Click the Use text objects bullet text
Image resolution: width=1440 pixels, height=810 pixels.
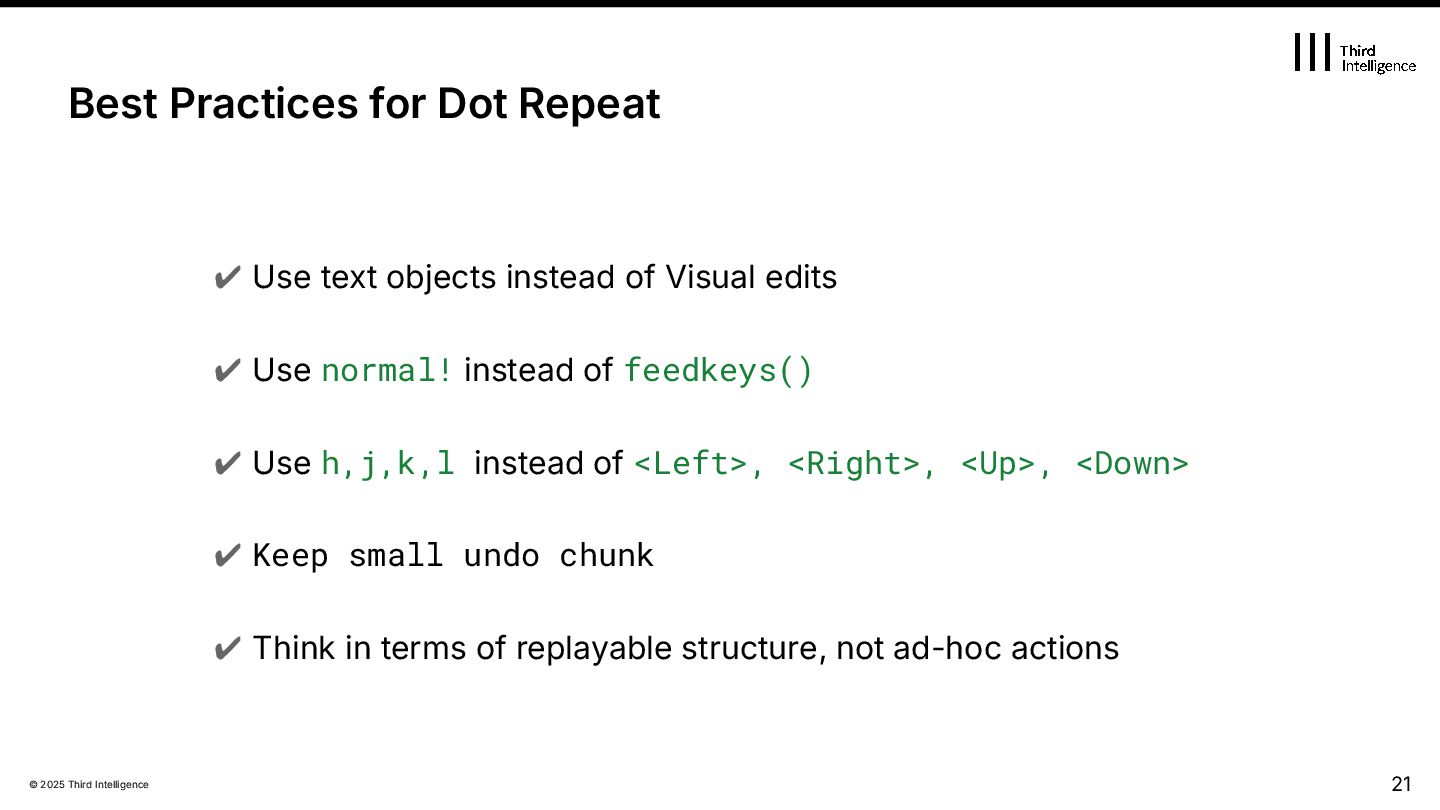pyautogui.click(x=545, y=277)
